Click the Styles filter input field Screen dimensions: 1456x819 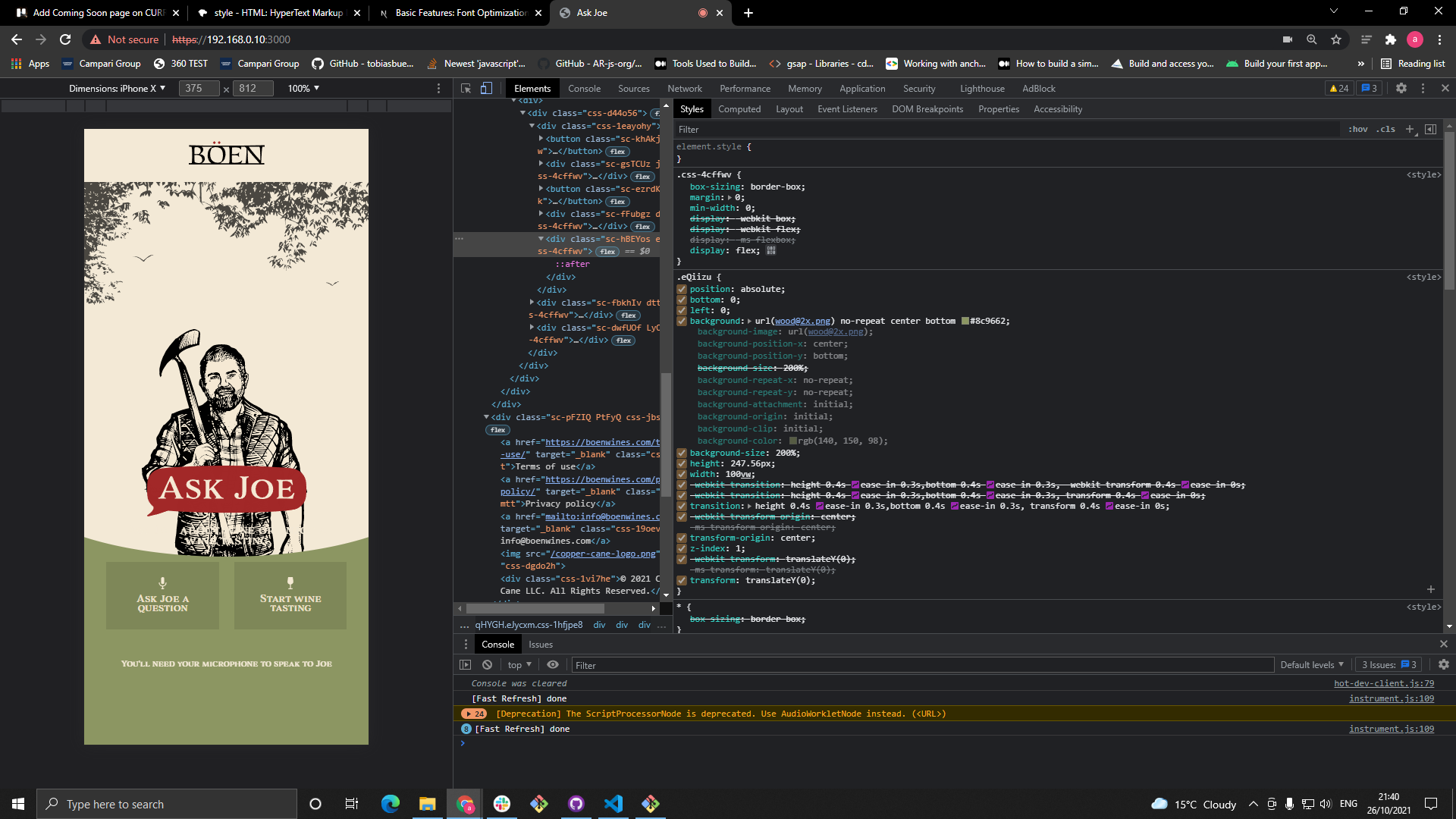click(1007, 130)
